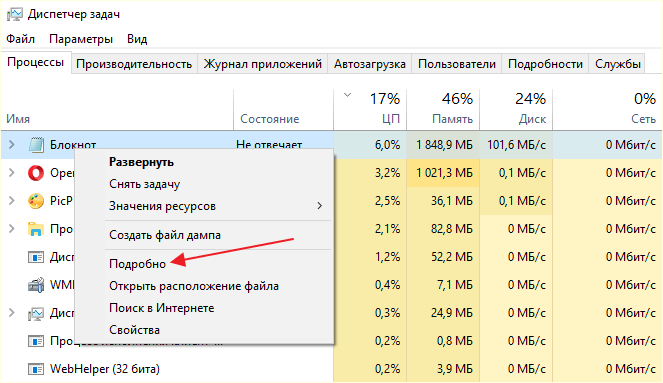This screenshot has width=663, height=383.
Task: Choose Поиск в Интернете menu entry
Action: point(162,308)
